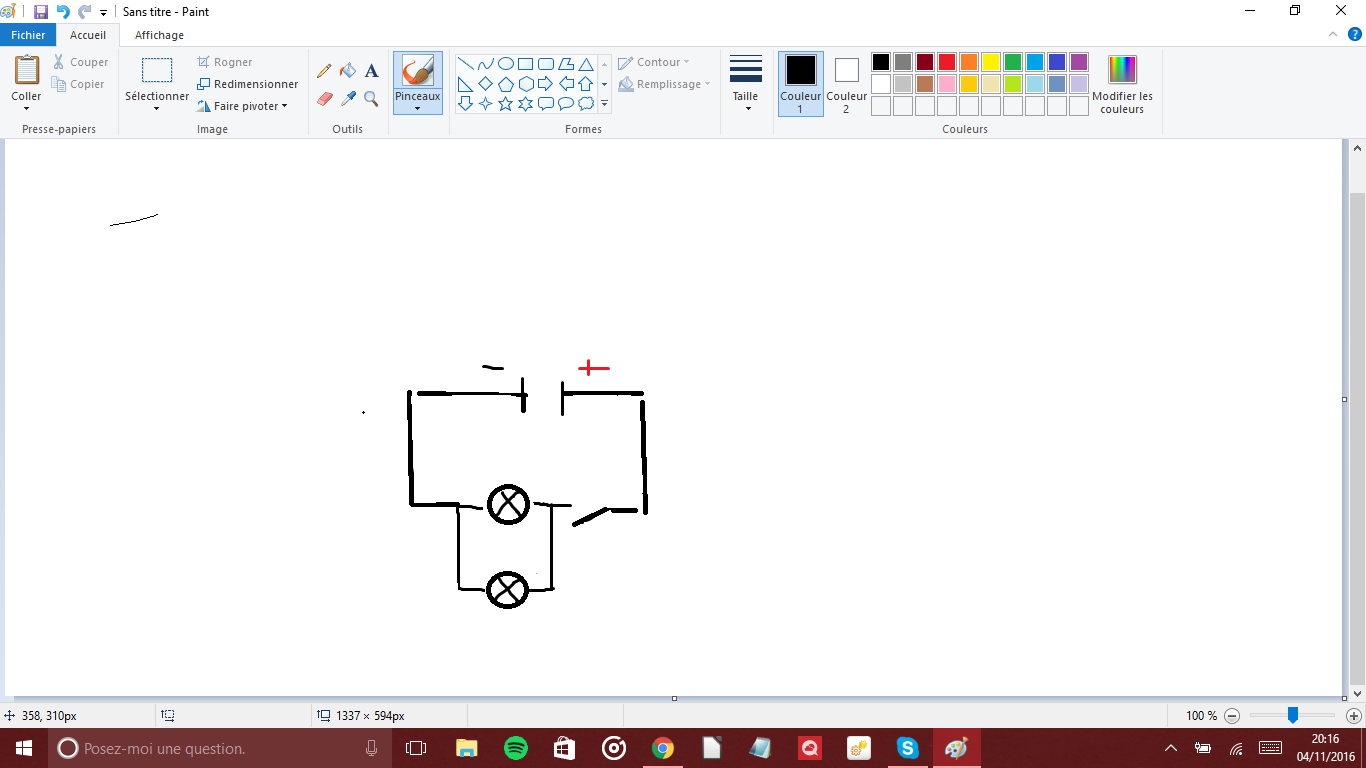Click the Redimensionner button
Image resolution: width=1366 pixels, height=768 pixels.
click(248, 84)
